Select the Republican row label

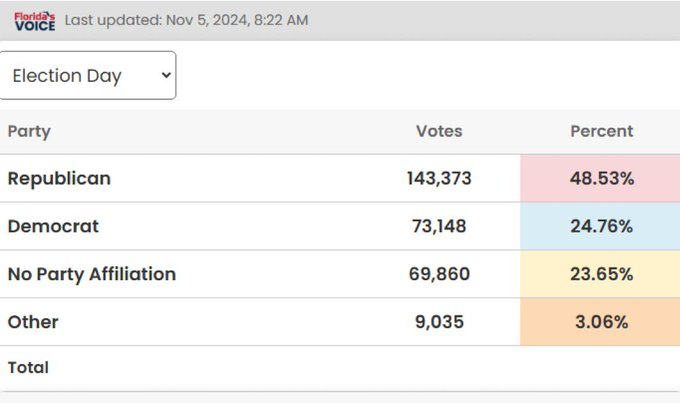[x=59, y=178]
